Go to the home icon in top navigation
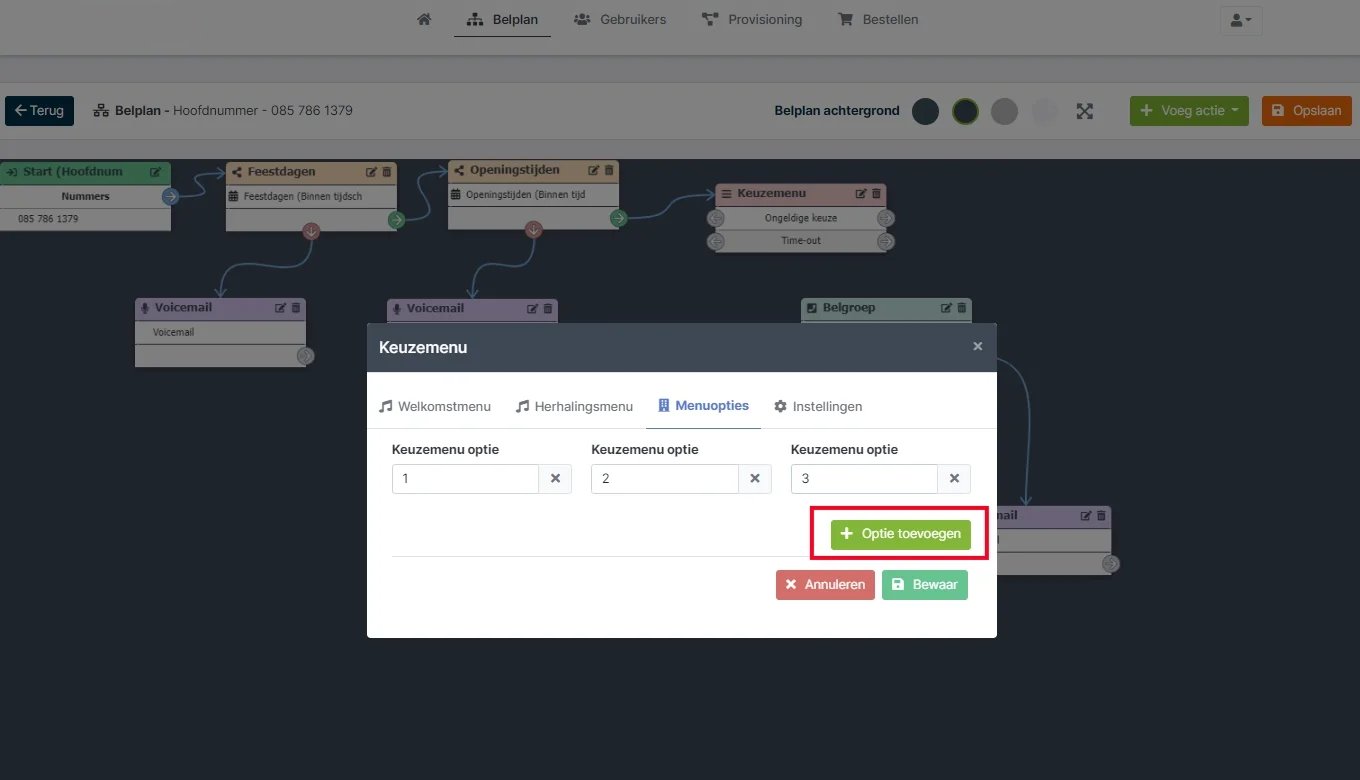Viewport: 1360px width, 780px height. pos(424,19)
